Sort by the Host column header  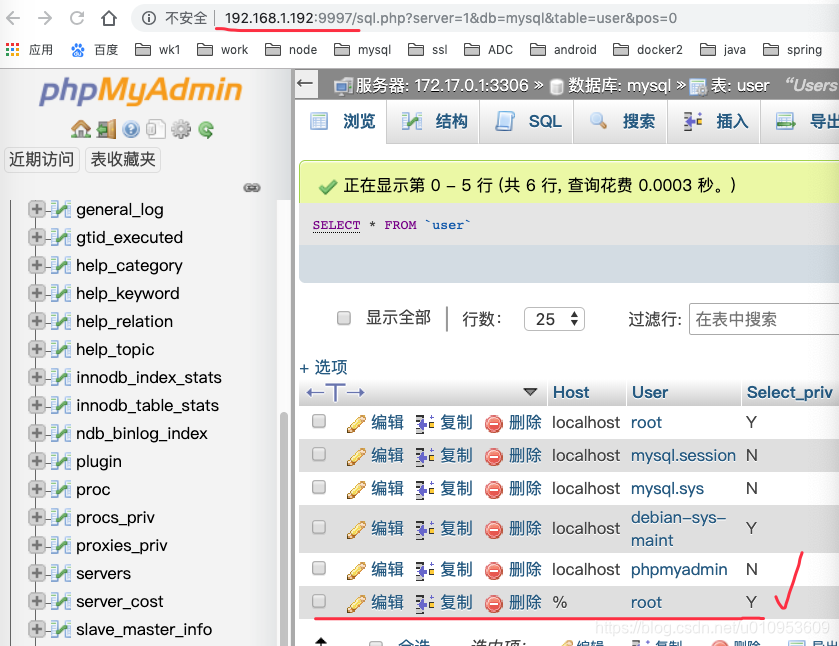(x=571, y=392)
